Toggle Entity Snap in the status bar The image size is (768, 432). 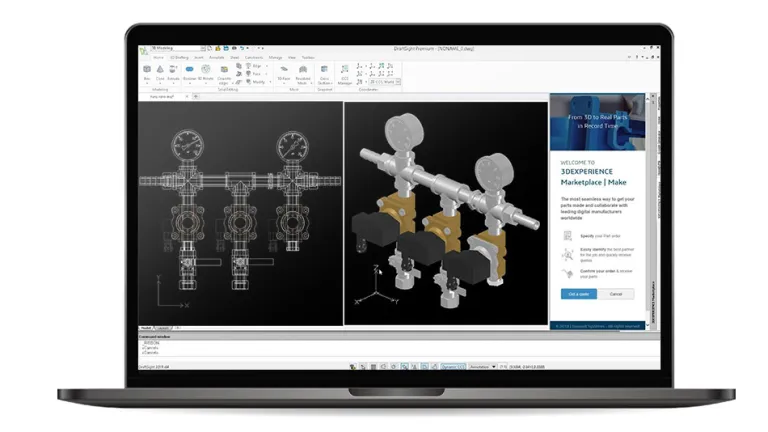click(405, 366)
